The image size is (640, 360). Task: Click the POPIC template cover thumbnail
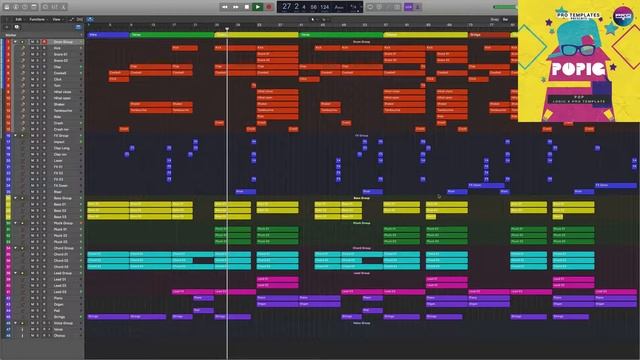579,61
